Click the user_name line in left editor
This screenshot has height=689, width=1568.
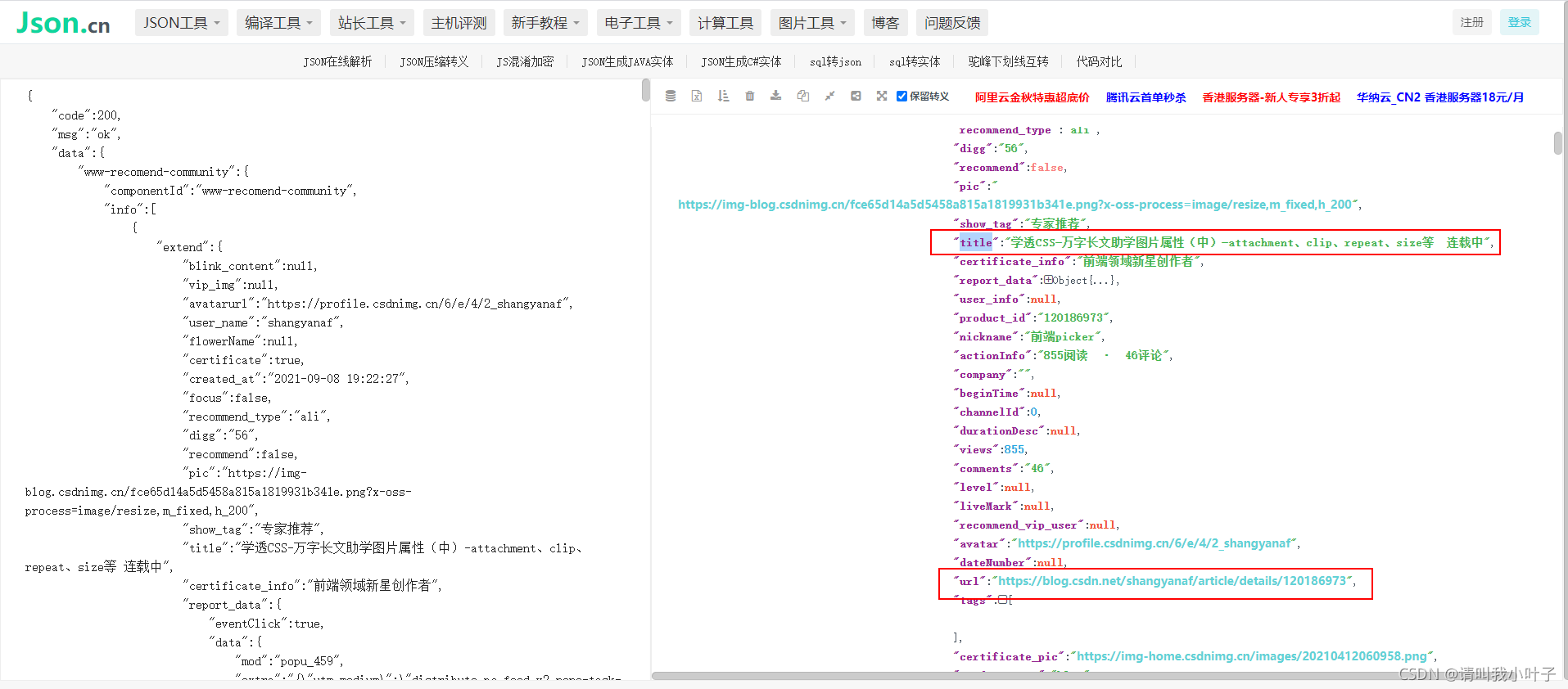(x=264, y=322)
